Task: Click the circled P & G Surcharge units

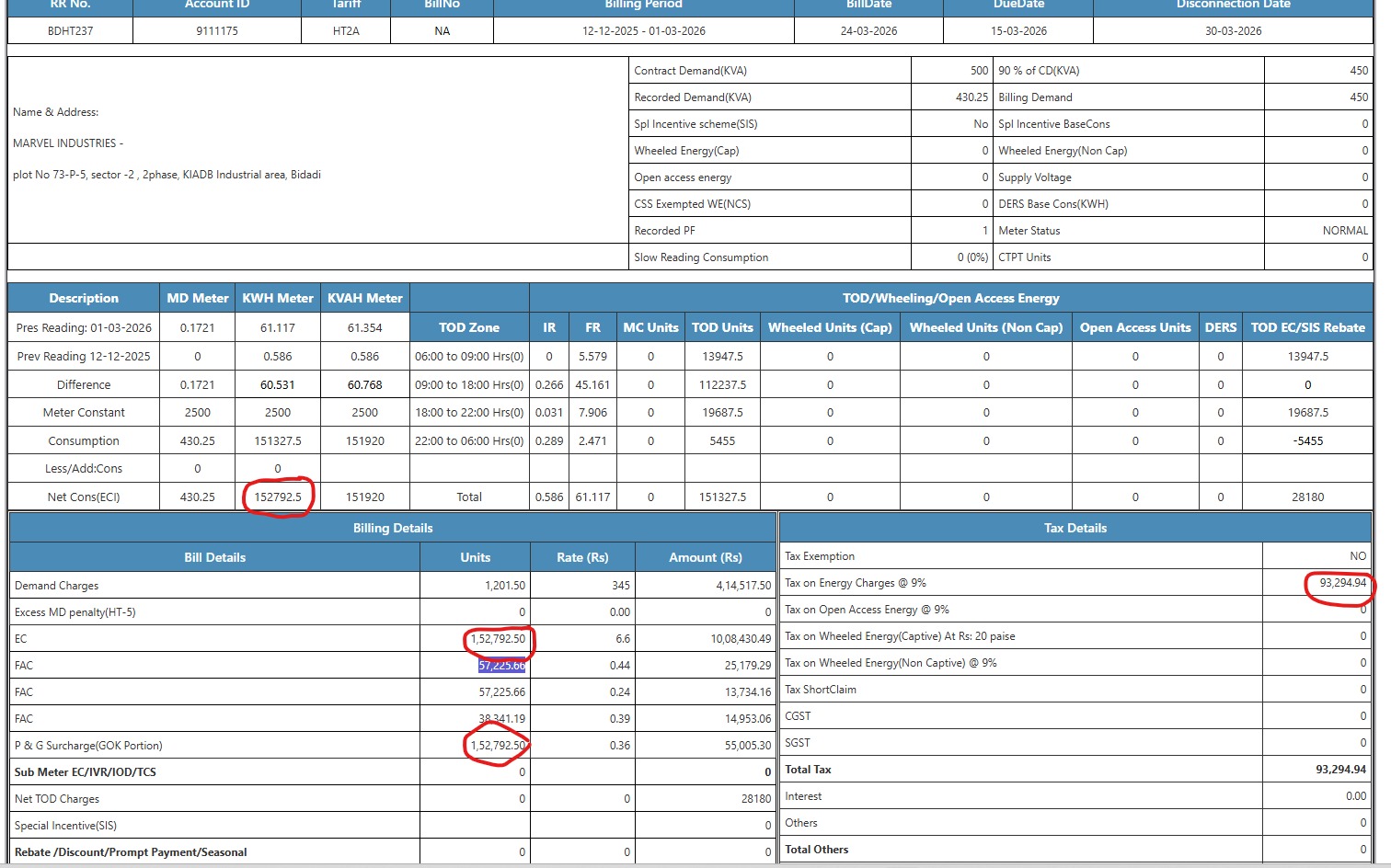Action: [498, 746]
